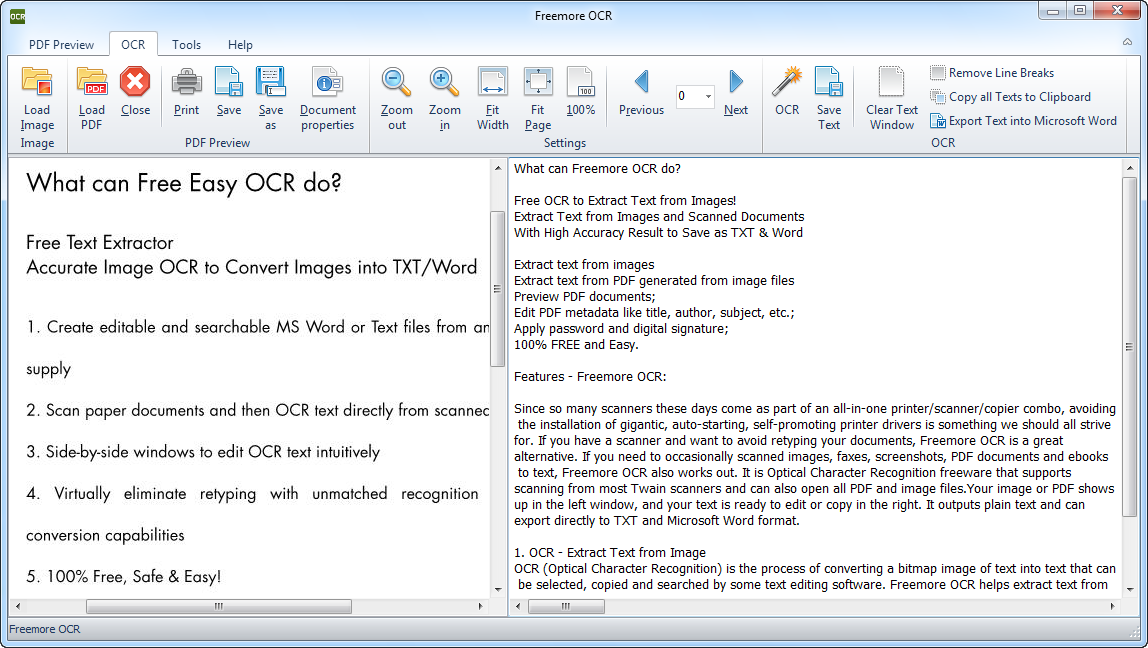Save the PDF using the Save icon
The height and width of the screenshot is (648, 1148).
pos(228,82)
